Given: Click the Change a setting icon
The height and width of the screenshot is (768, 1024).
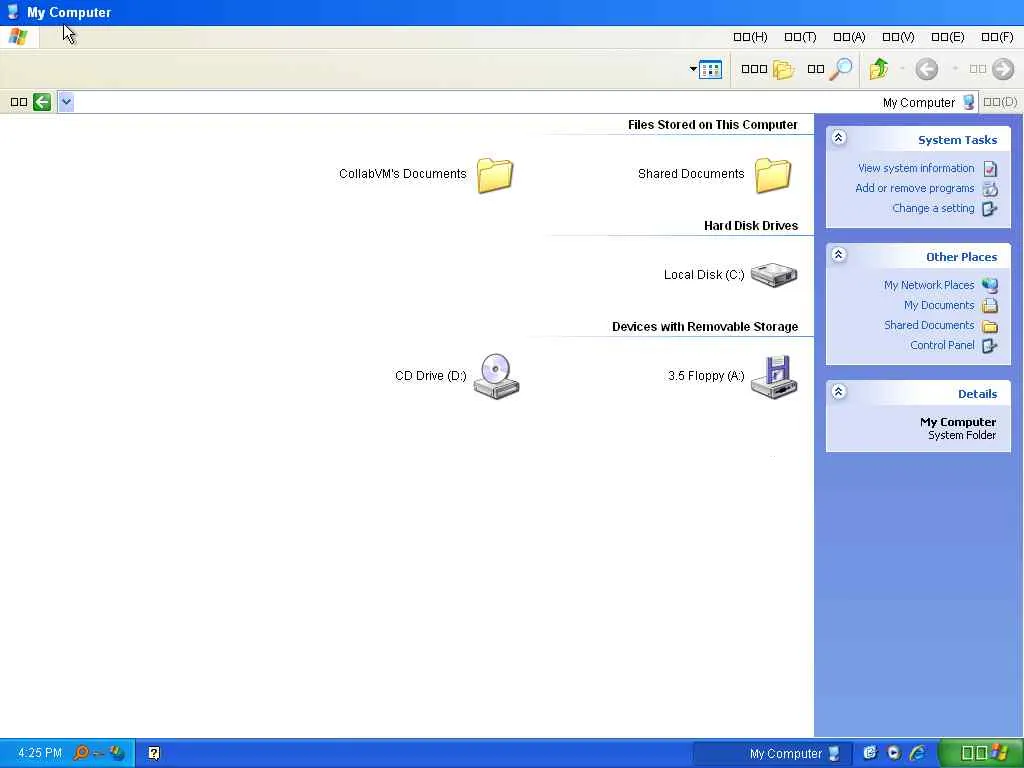Looking at the screenshot, I should pos(990,208).
